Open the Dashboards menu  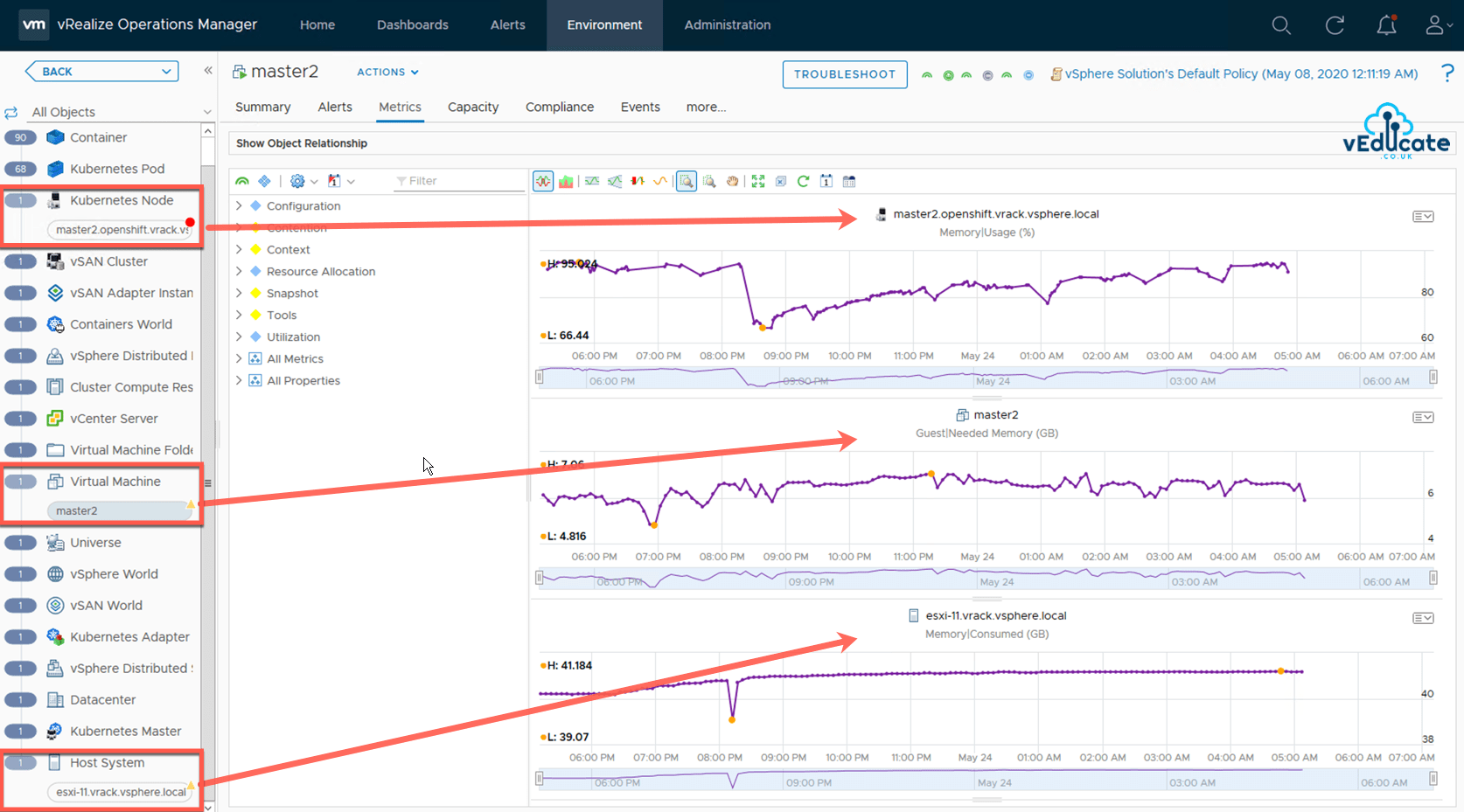(x=413, y=24)
